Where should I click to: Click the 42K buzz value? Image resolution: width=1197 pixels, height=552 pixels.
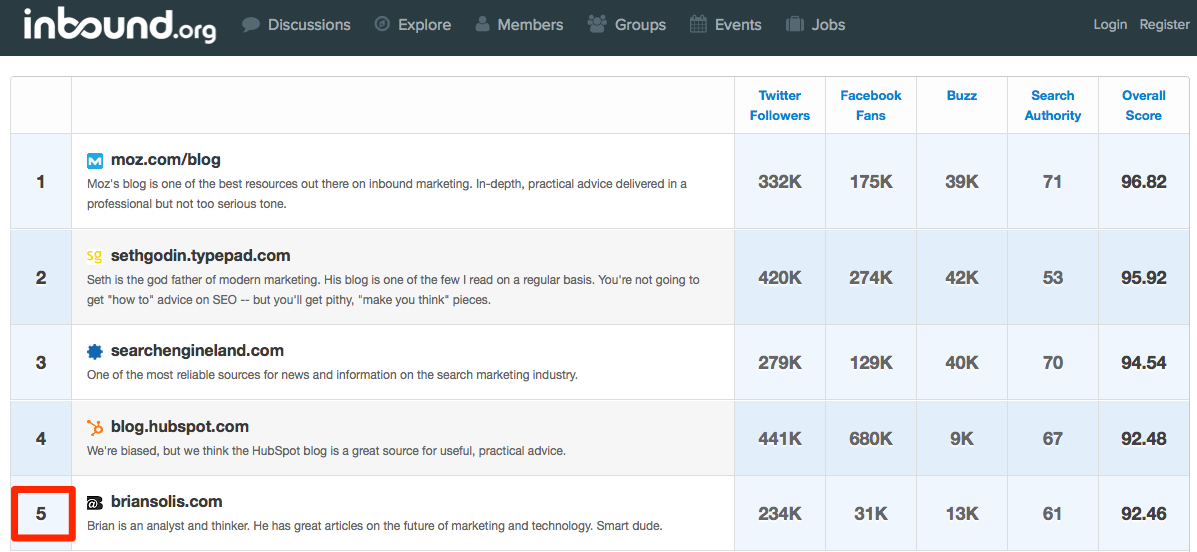(x=961, y=277)
